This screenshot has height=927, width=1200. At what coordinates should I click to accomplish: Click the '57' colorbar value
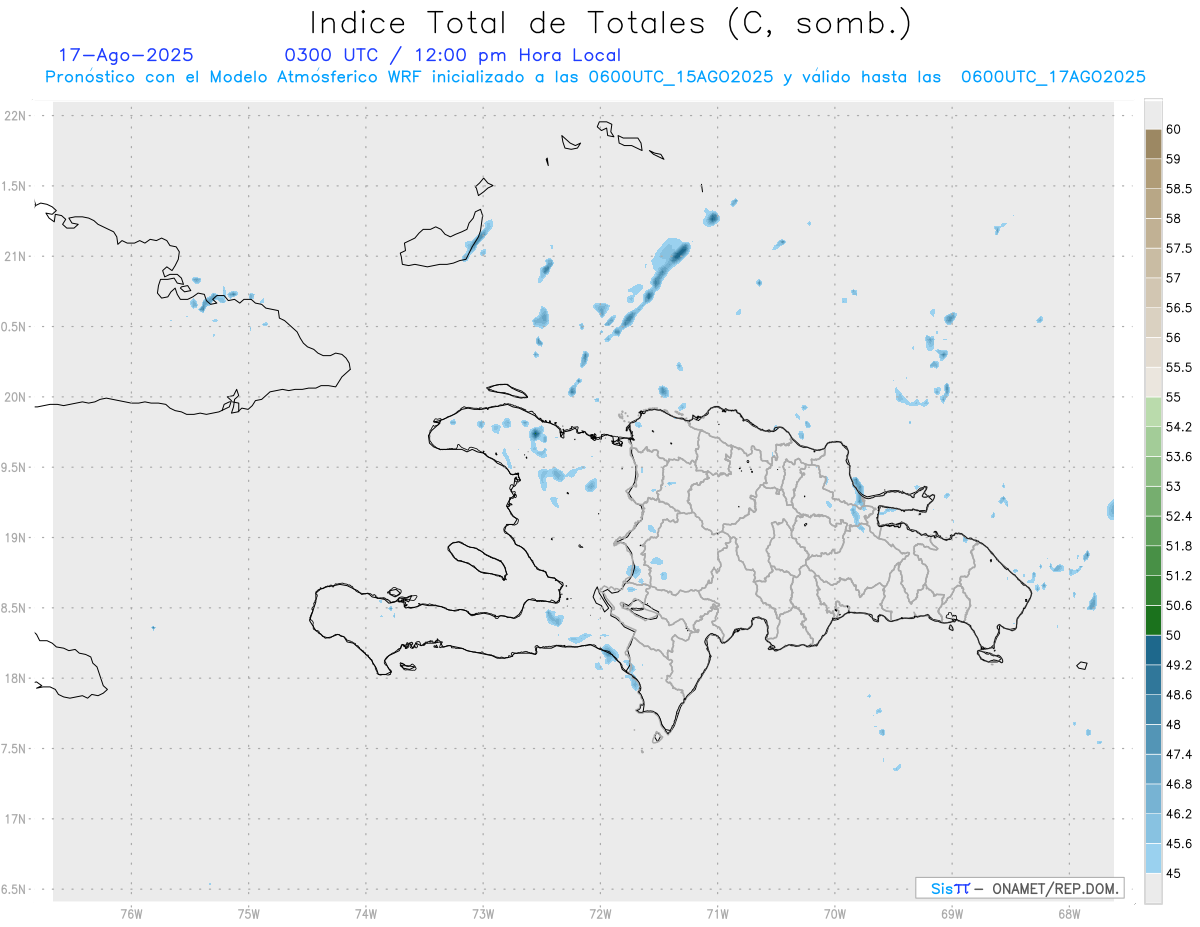1174,278
